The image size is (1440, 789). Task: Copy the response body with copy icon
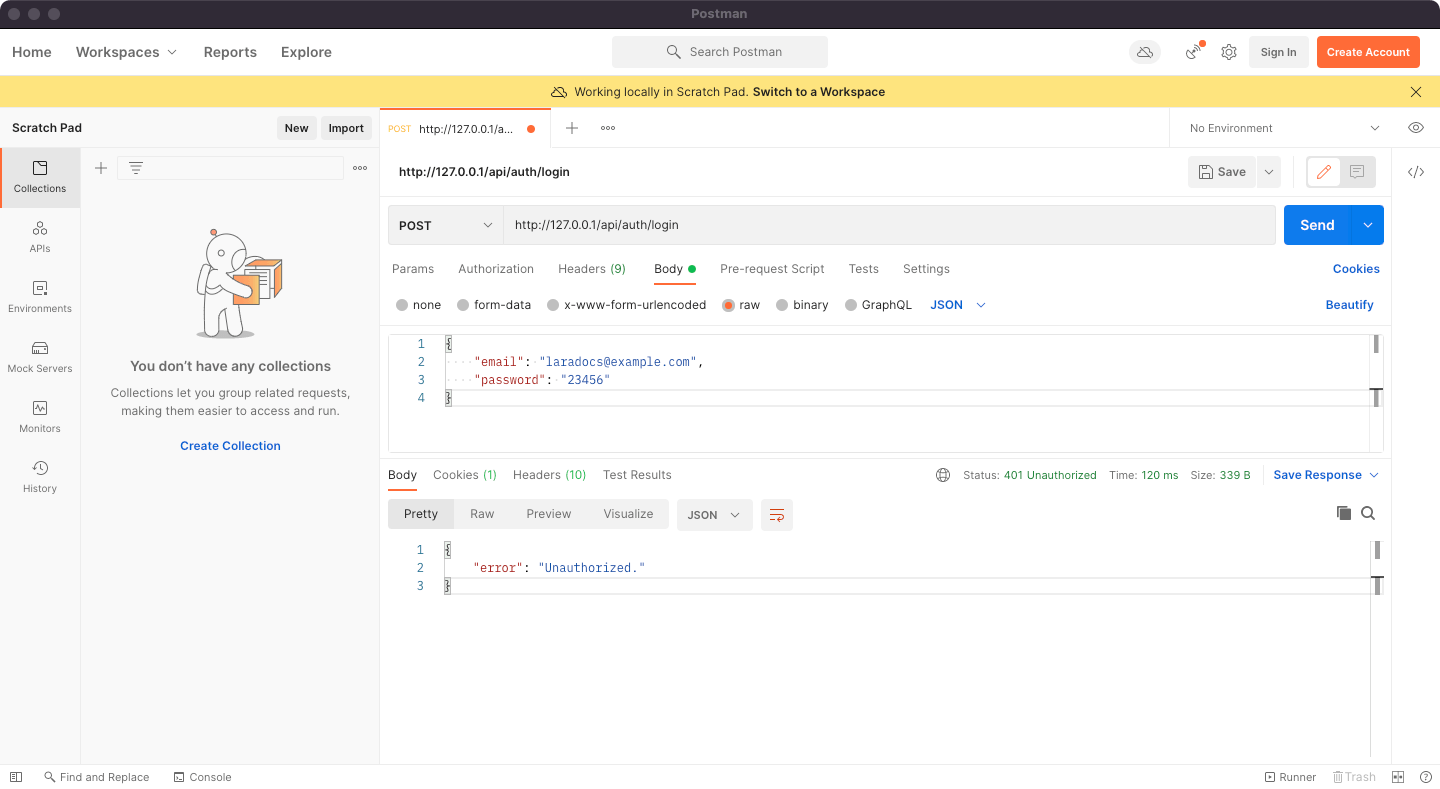(x=1344, y=513)
